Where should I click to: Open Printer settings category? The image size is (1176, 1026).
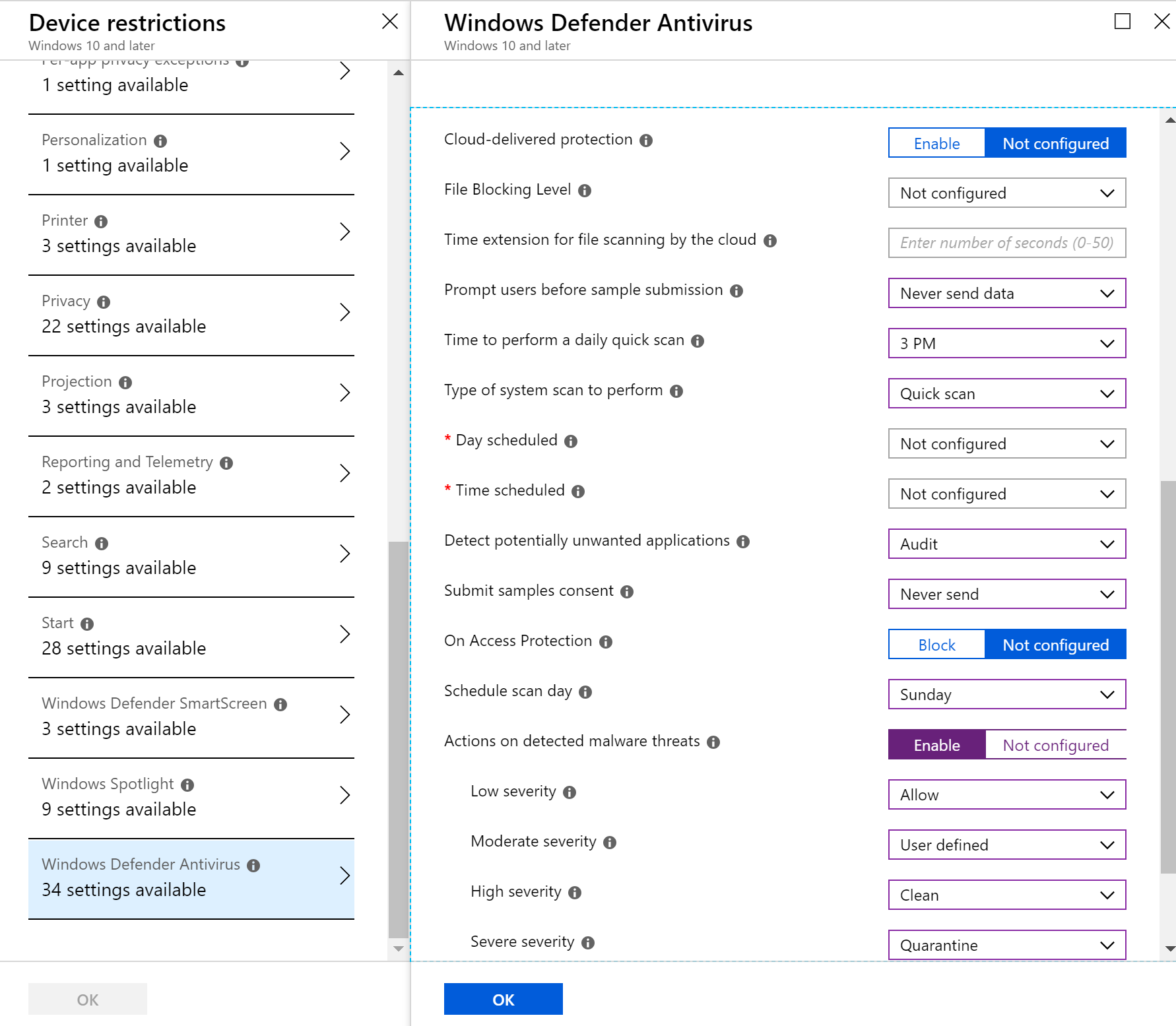click(191, 235)
